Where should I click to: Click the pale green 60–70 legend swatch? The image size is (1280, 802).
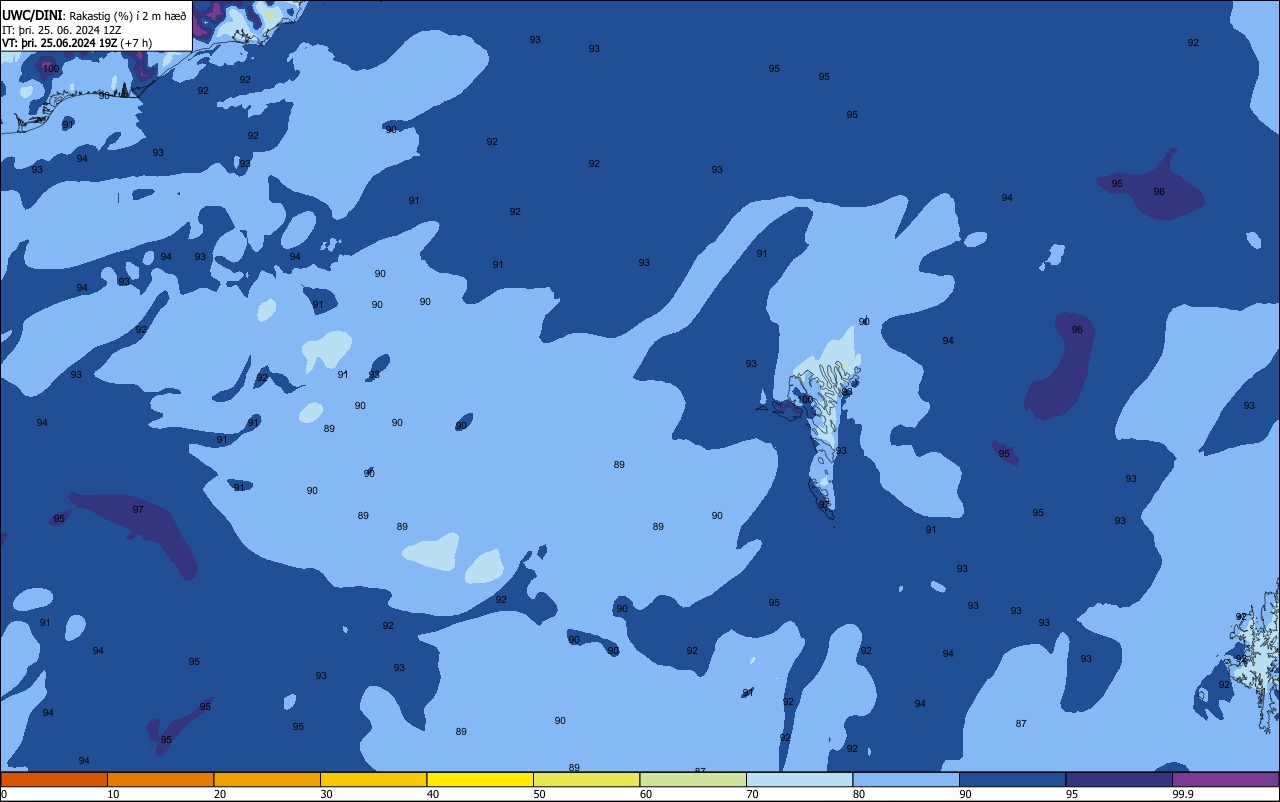[x=693, y=779]
